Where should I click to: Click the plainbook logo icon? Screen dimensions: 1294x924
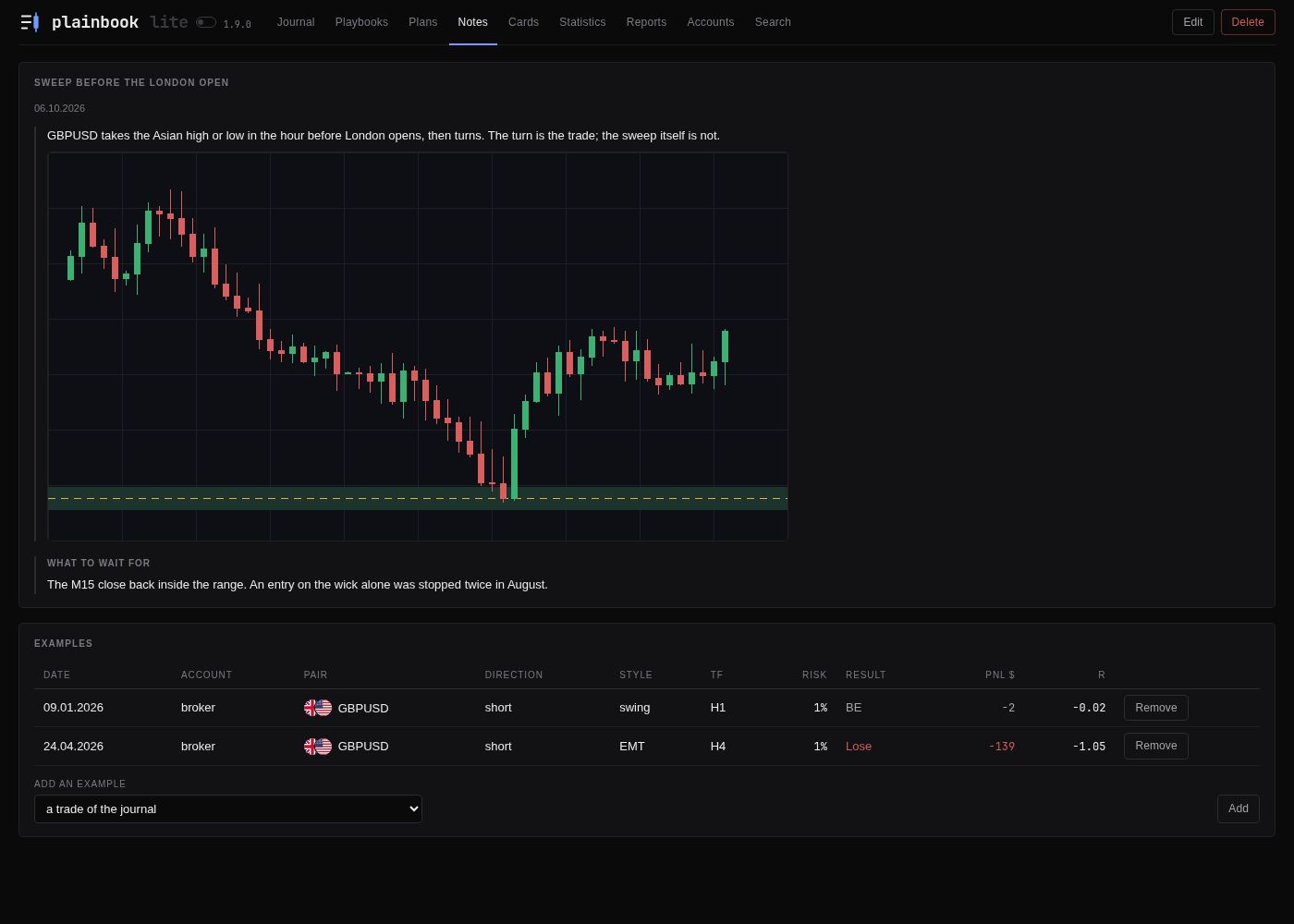coord(30,22)
